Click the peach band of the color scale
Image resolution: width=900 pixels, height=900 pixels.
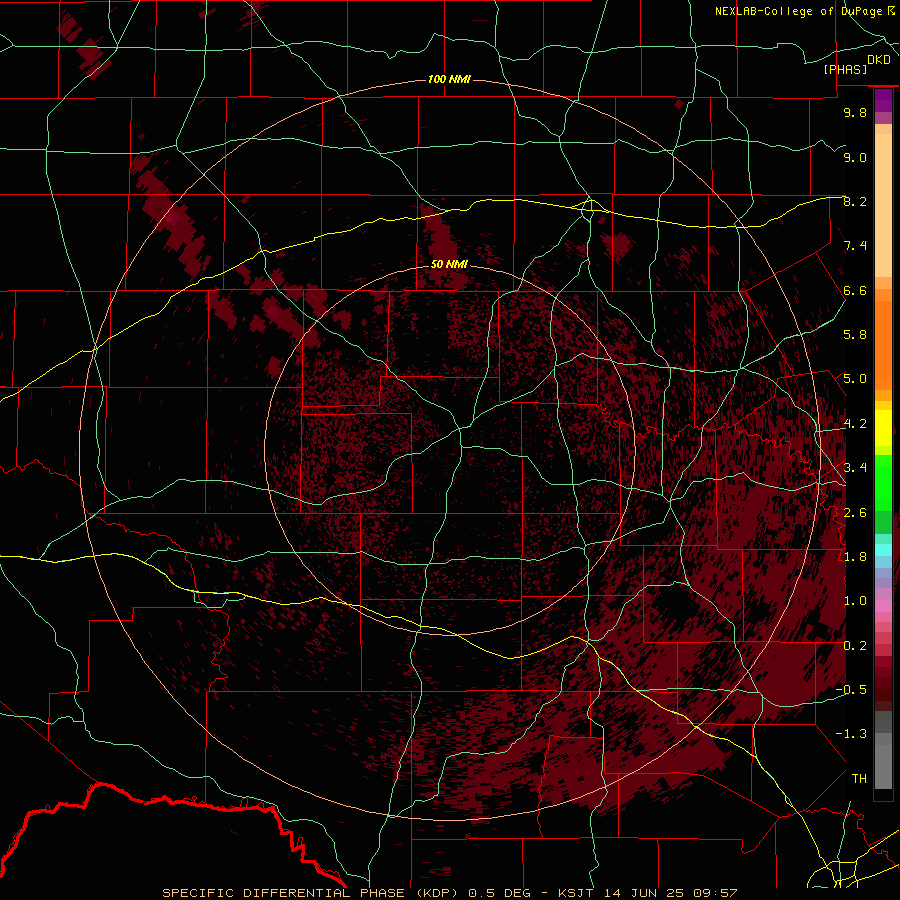click(883, 201)
